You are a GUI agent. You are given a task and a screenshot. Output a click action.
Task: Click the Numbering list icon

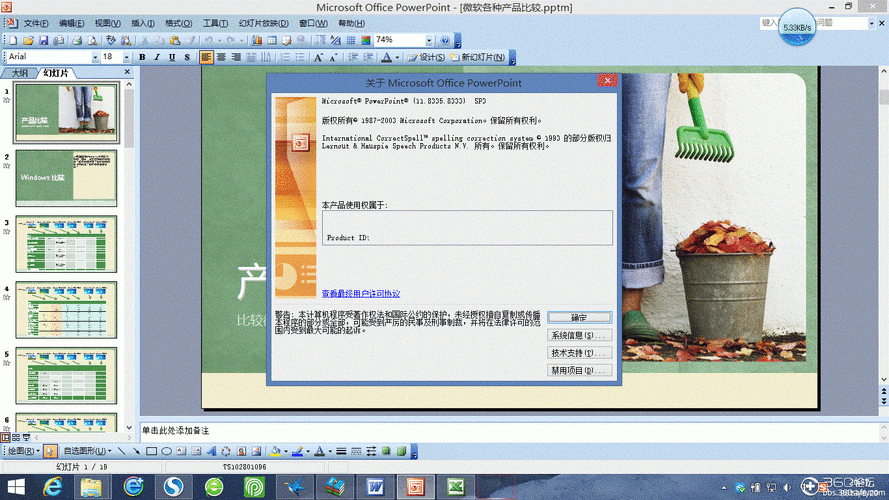[286, 57]
